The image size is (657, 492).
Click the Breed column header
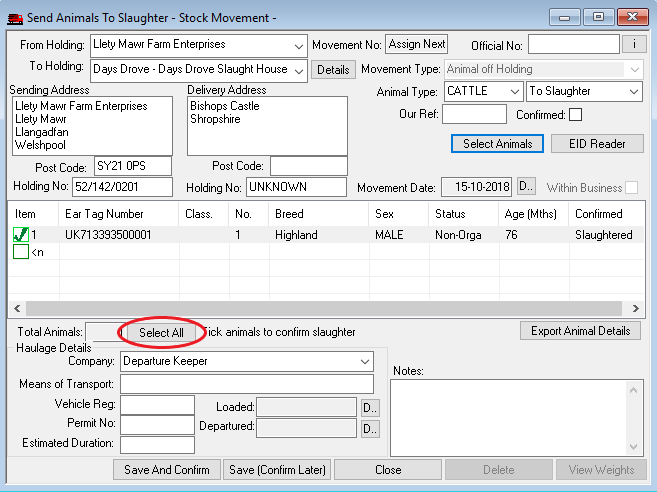(318, 214)
